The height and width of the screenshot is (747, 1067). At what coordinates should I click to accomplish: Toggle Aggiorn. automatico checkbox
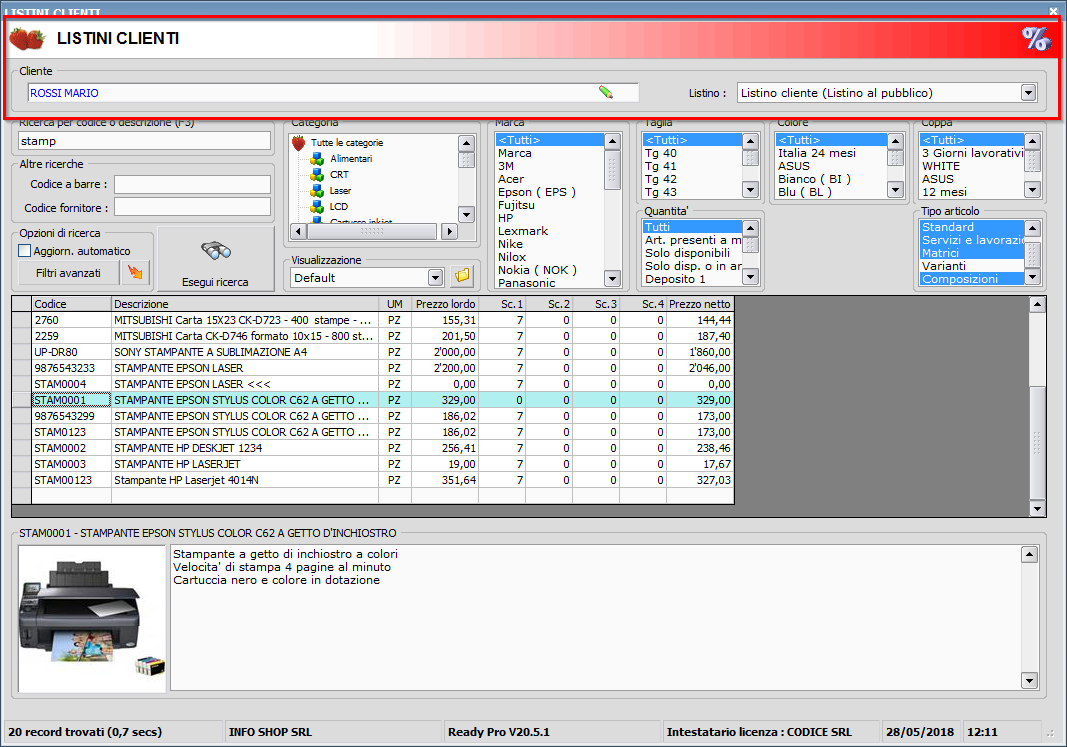(x=25, y=250)
